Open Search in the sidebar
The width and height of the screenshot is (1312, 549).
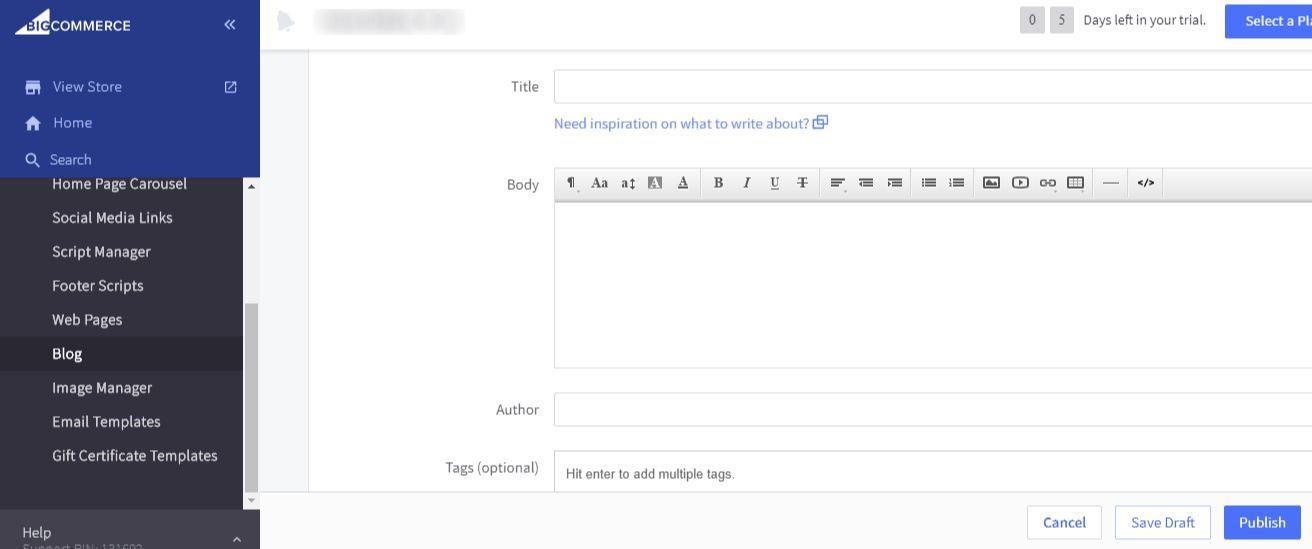(x=70, y=160)
